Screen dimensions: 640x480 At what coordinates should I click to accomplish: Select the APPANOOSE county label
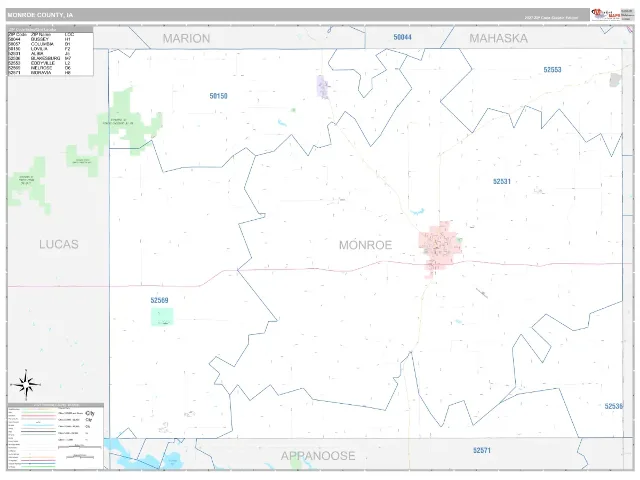point(318,456)
